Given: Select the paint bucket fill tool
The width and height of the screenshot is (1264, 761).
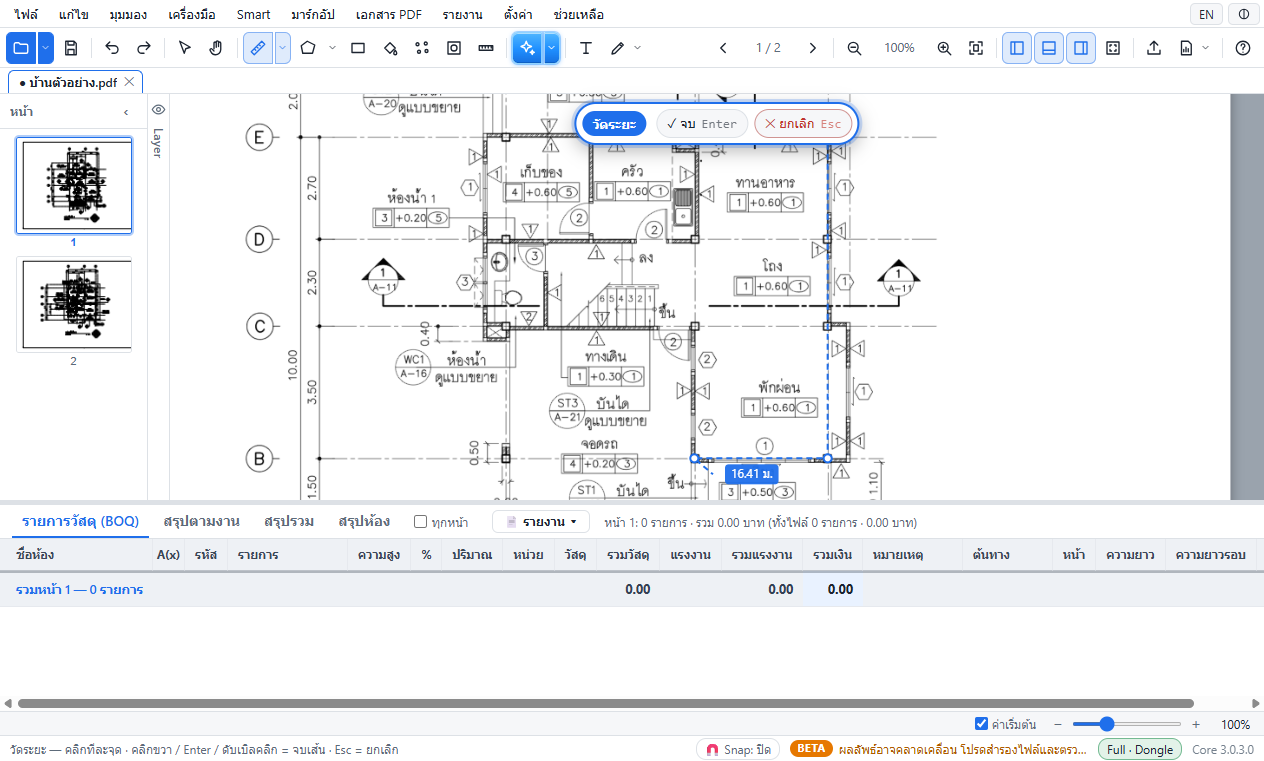Looking at the screenshot, I should [390, 48].
